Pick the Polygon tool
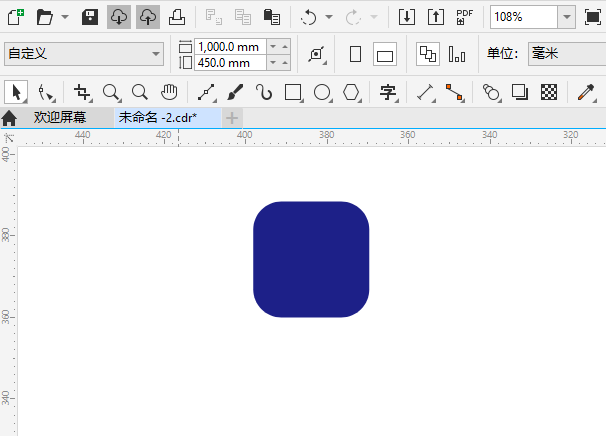The width and height of the screenshot is (606, 436). pos(351,92)
